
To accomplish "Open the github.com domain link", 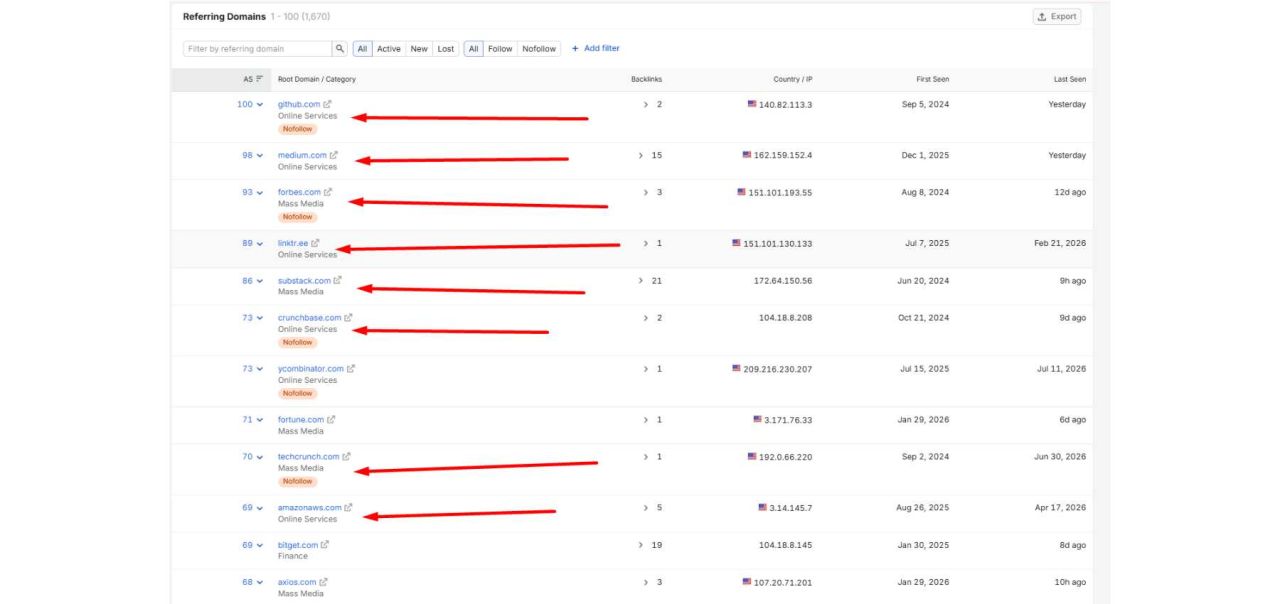I will coord(299,104).
